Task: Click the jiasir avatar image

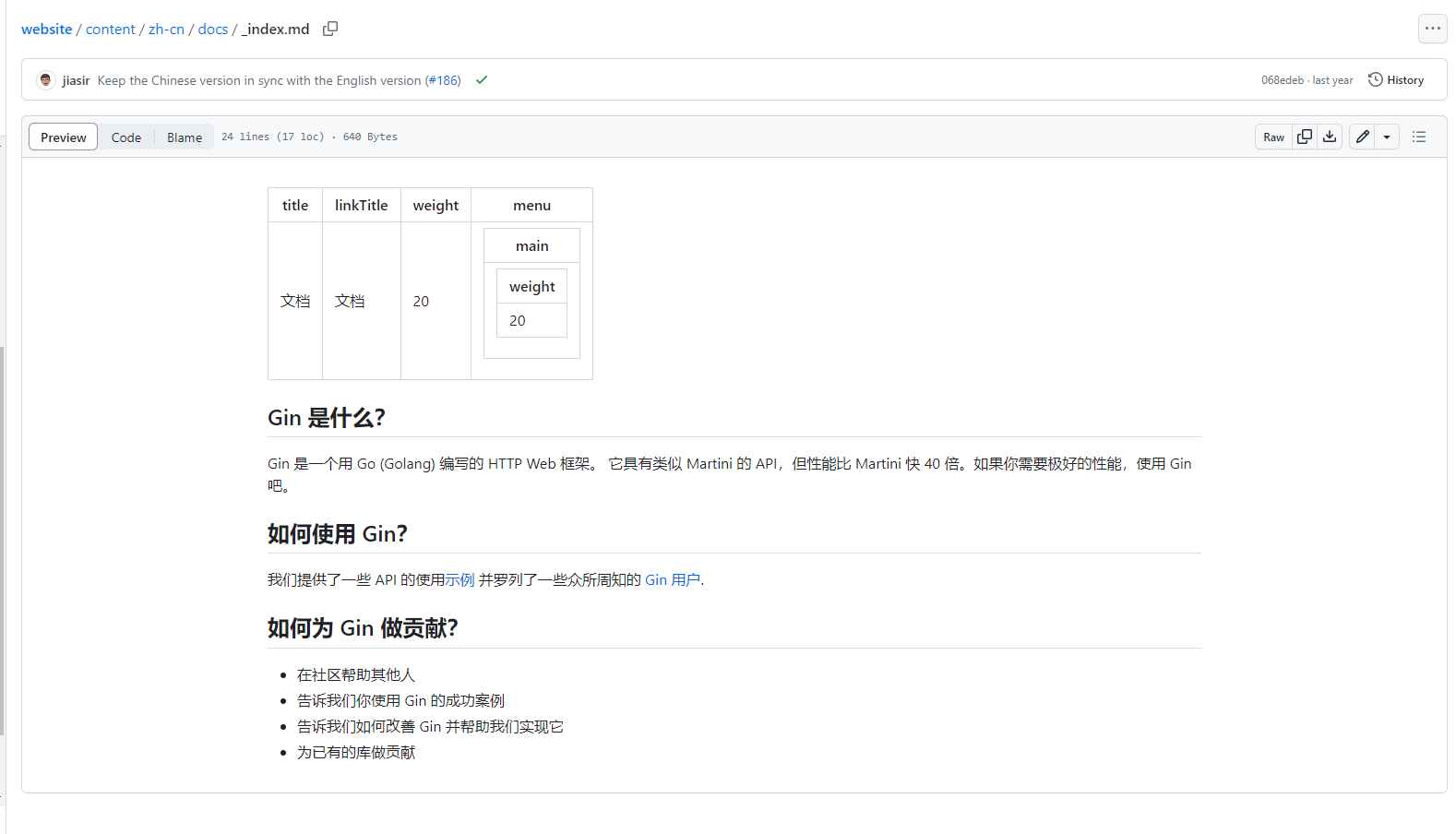Action: point(45,80)
